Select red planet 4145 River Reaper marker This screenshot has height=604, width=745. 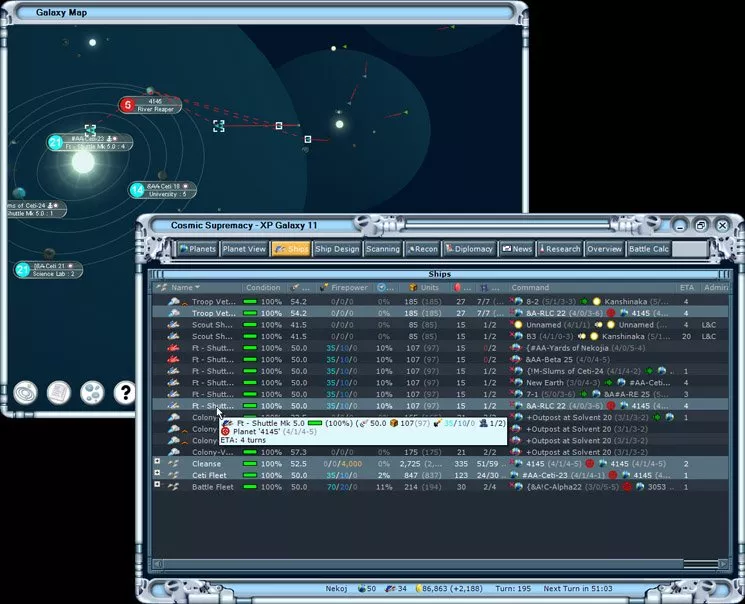[x=127, y=105]
